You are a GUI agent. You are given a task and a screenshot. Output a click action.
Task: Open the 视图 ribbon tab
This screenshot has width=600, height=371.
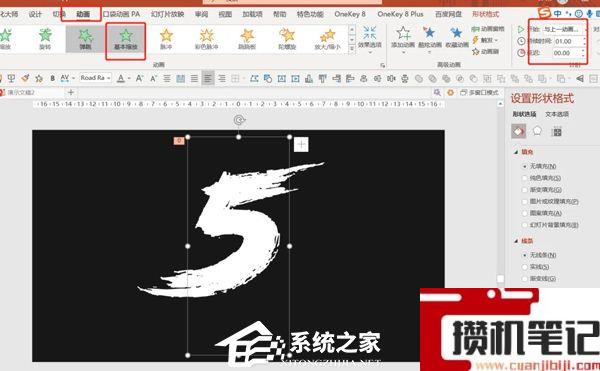coord(225,14)
